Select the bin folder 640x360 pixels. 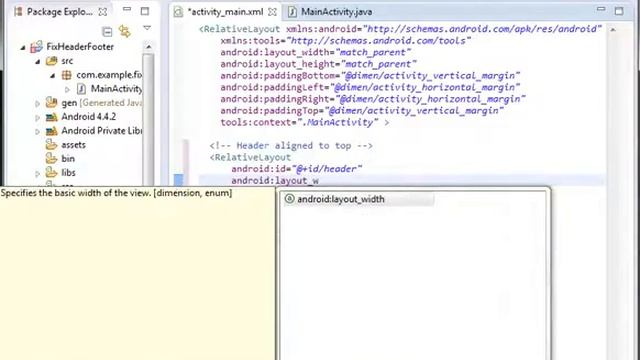68,159
